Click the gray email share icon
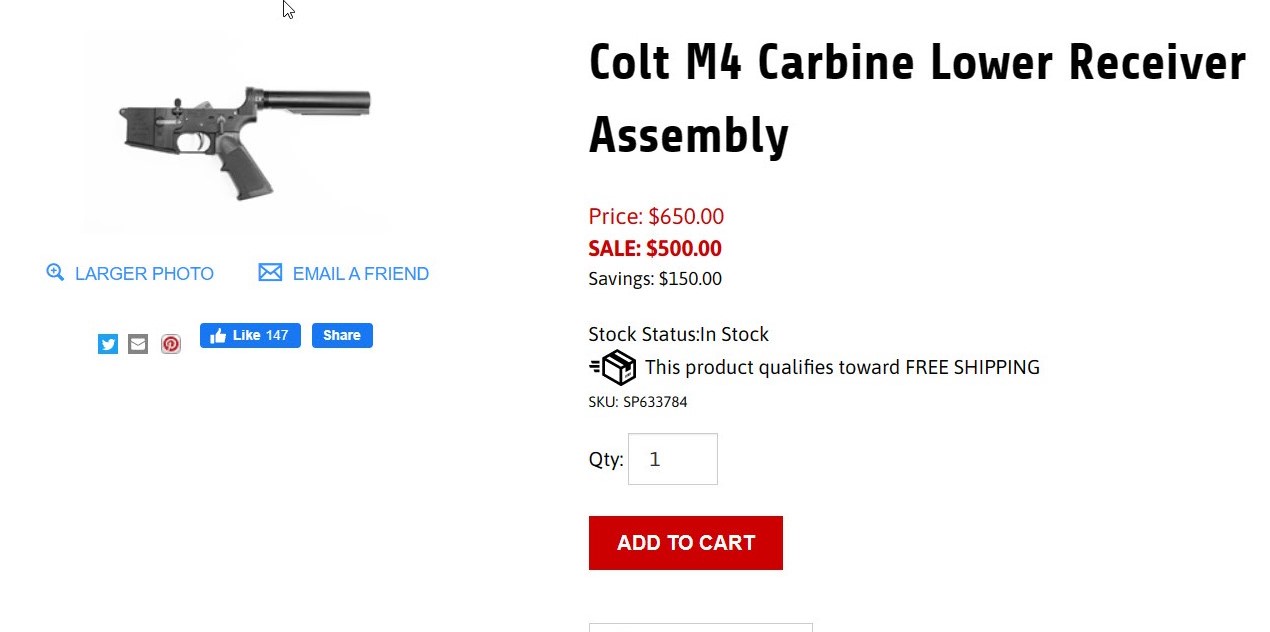This screenshot has height=632, width=1270. 138,344
